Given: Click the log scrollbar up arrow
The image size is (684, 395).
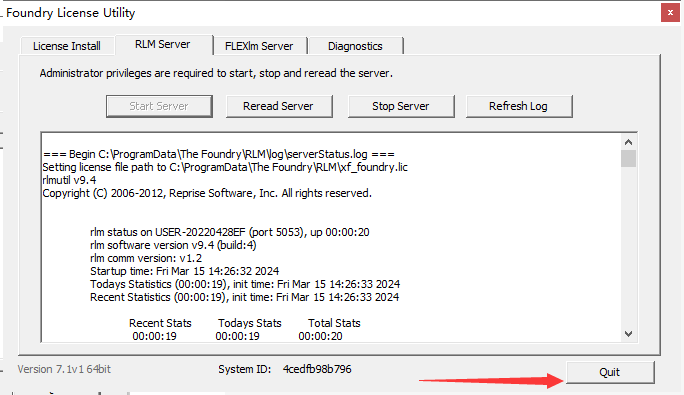Looking at the screenshot, I should 628,142.
